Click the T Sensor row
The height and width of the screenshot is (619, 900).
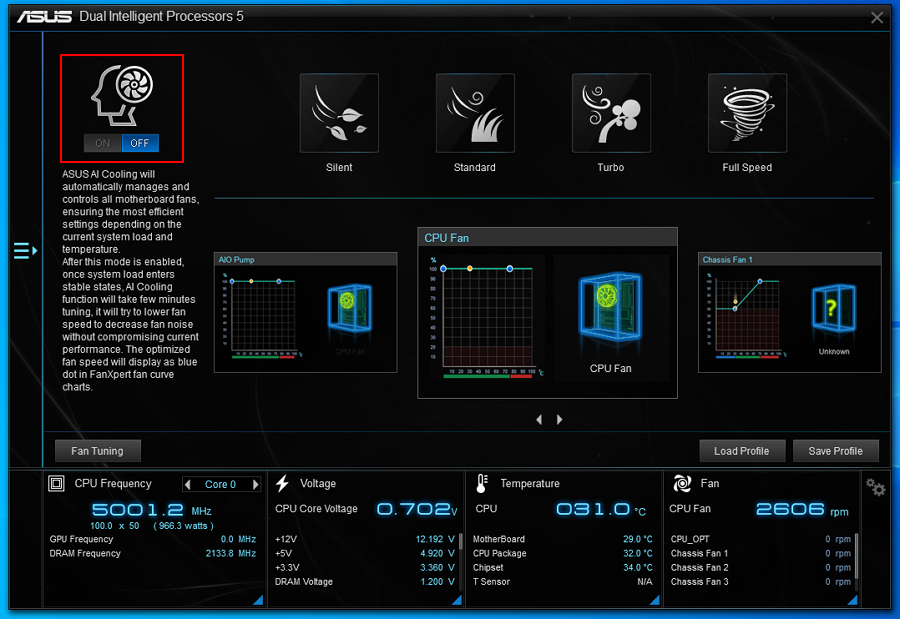[x=562, y=582]
